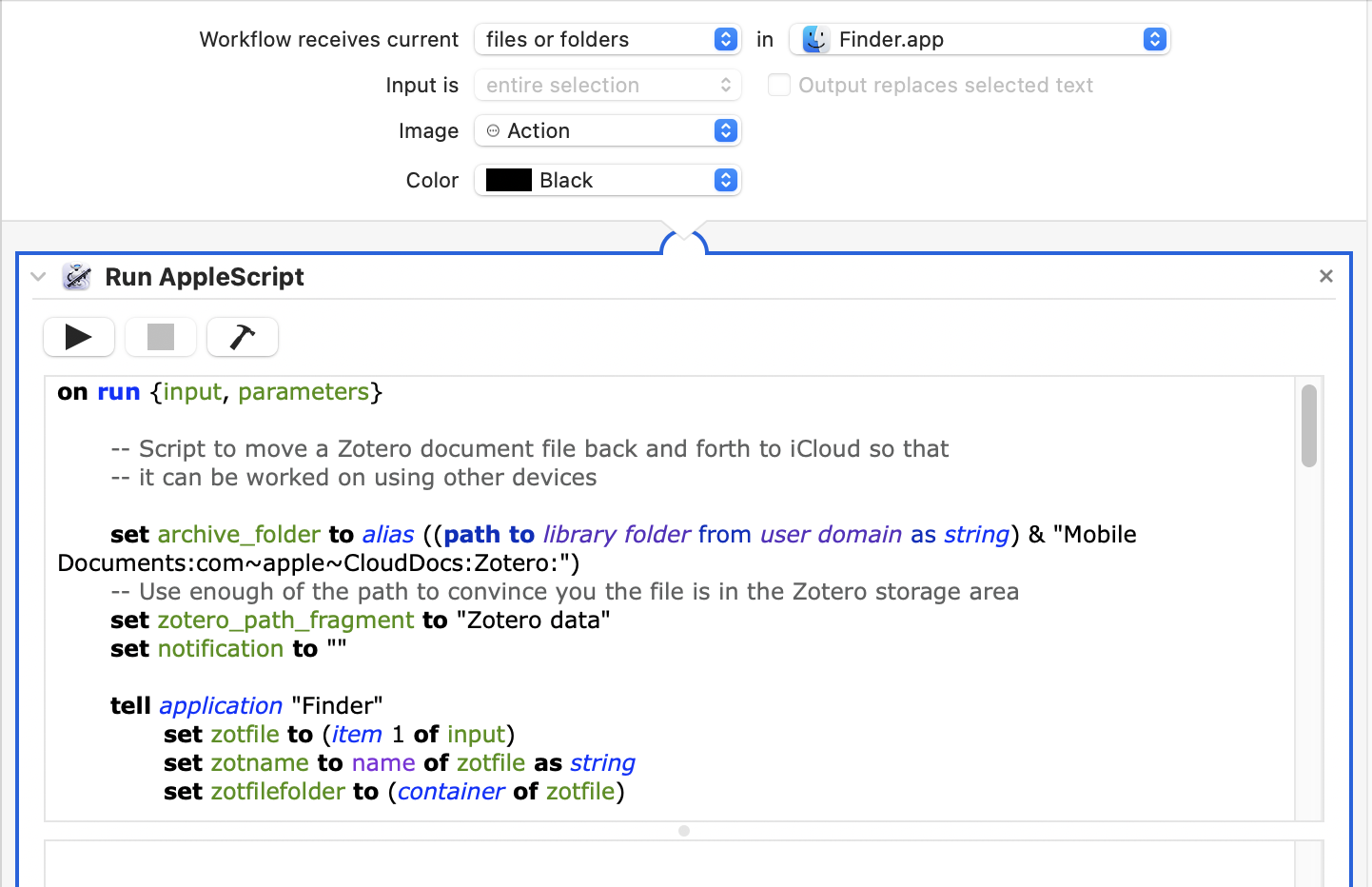Screen dimensions: 1372x887
Task: Enable Output replaces selected text
Action: [x=779, y=85]
